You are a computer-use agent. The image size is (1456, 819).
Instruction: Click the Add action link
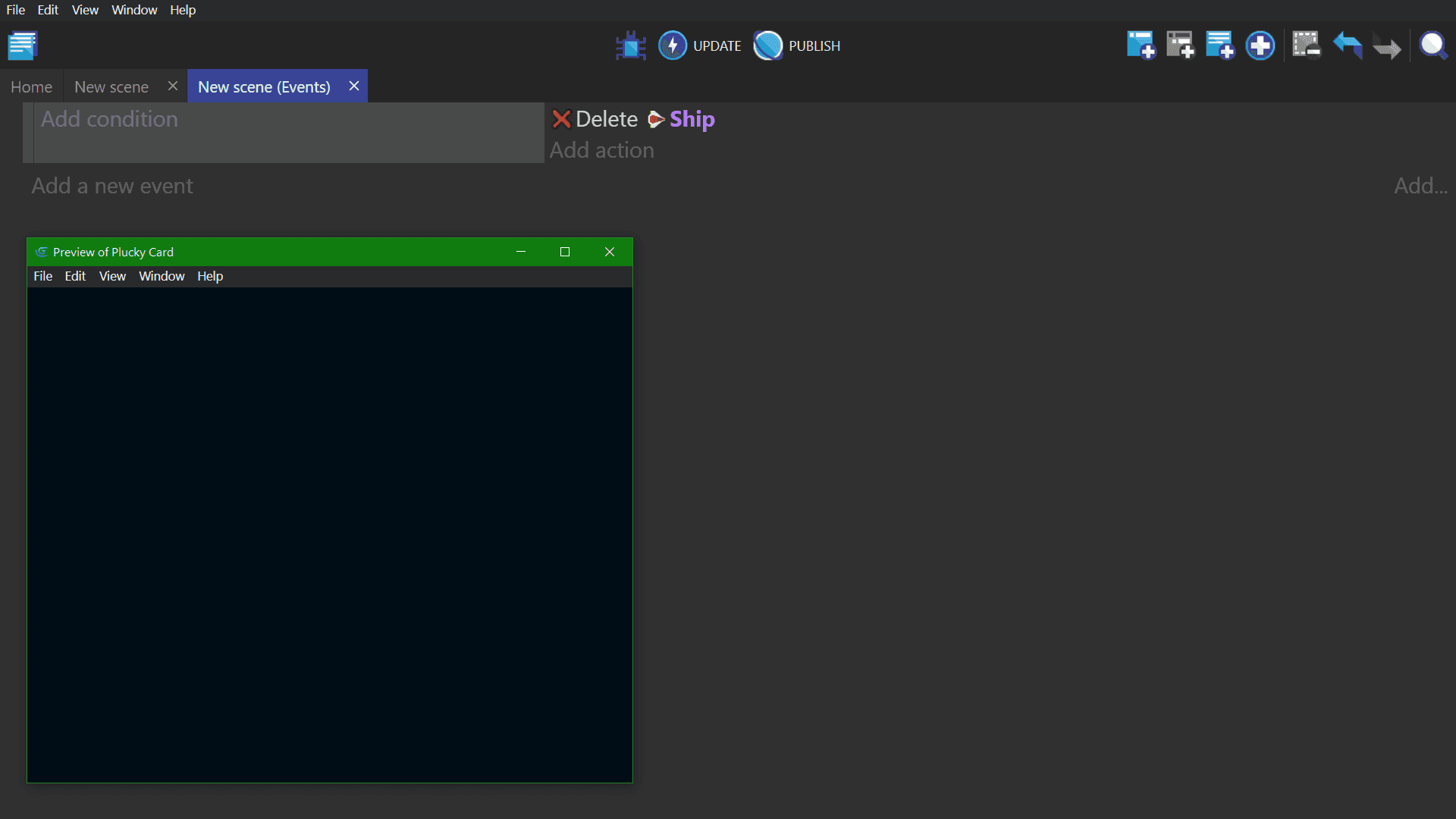tap(601, 150)
